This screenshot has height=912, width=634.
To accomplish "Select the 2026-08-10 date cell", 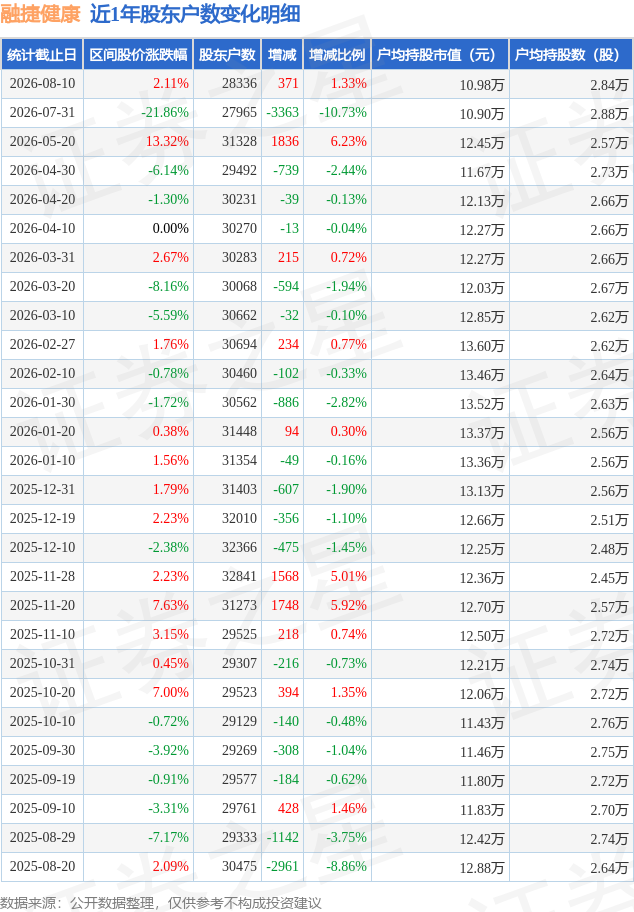I will coord(42,84).
